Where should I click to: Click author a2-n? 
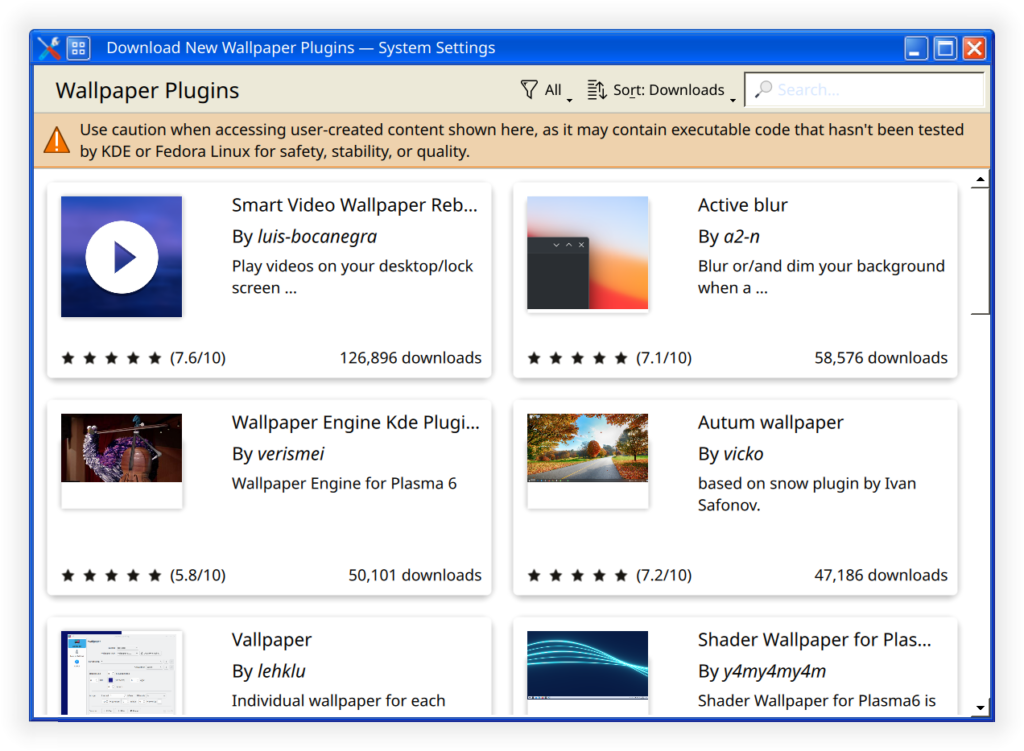click(741, 236)
